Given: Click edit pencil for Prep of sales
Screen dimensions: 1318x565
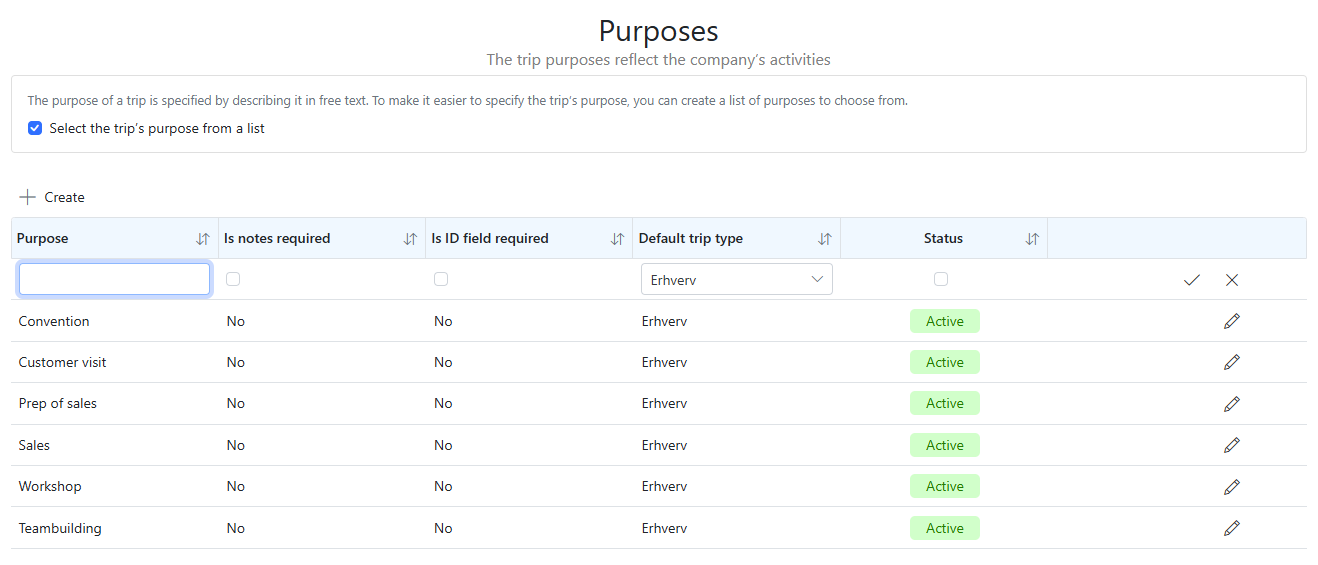Looking at the screenshot, I should (1231, 404).
